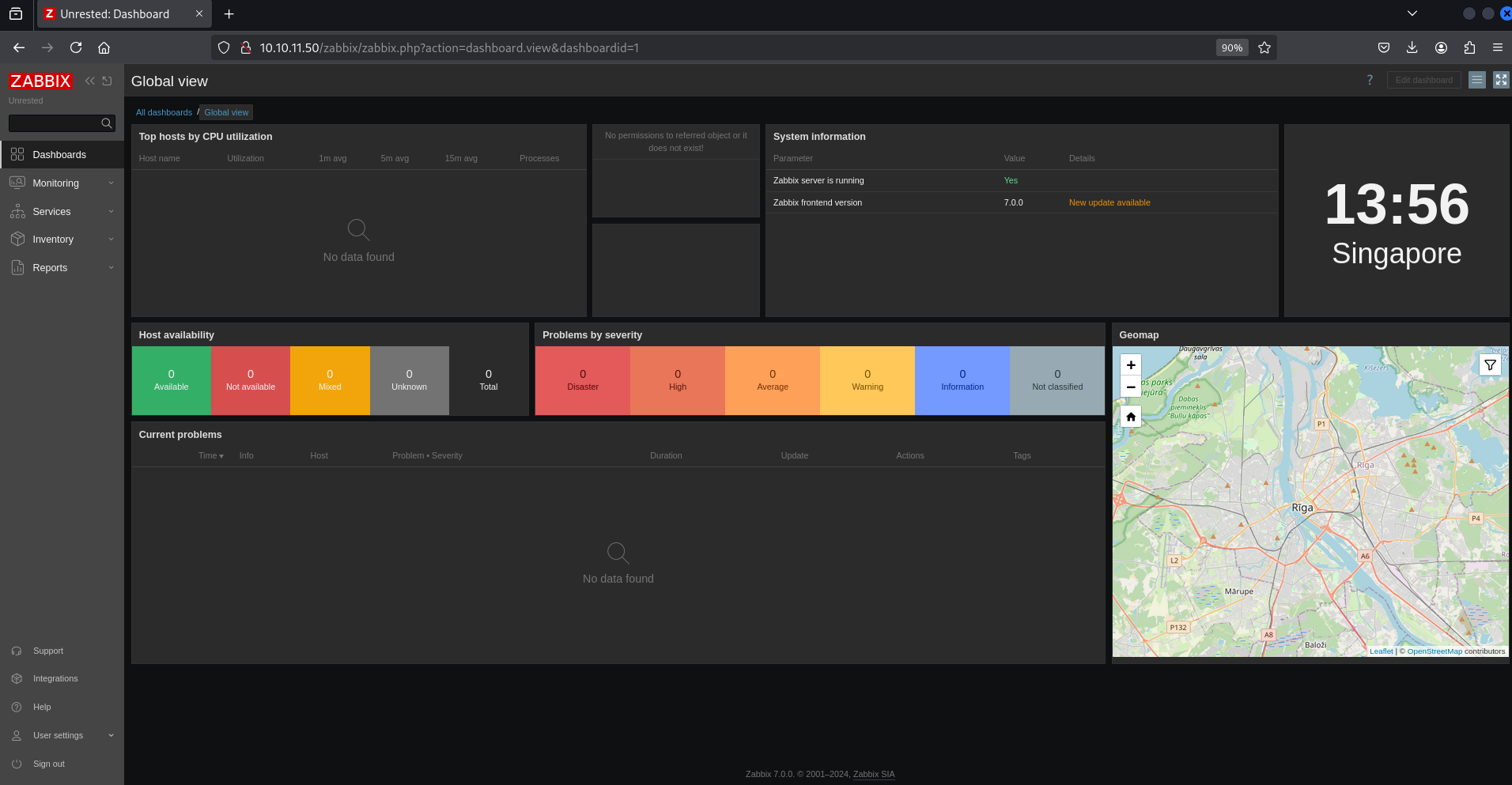Open the dashboard actions hamburger menu
The image size is (1512, 785).
(1476, 80)
